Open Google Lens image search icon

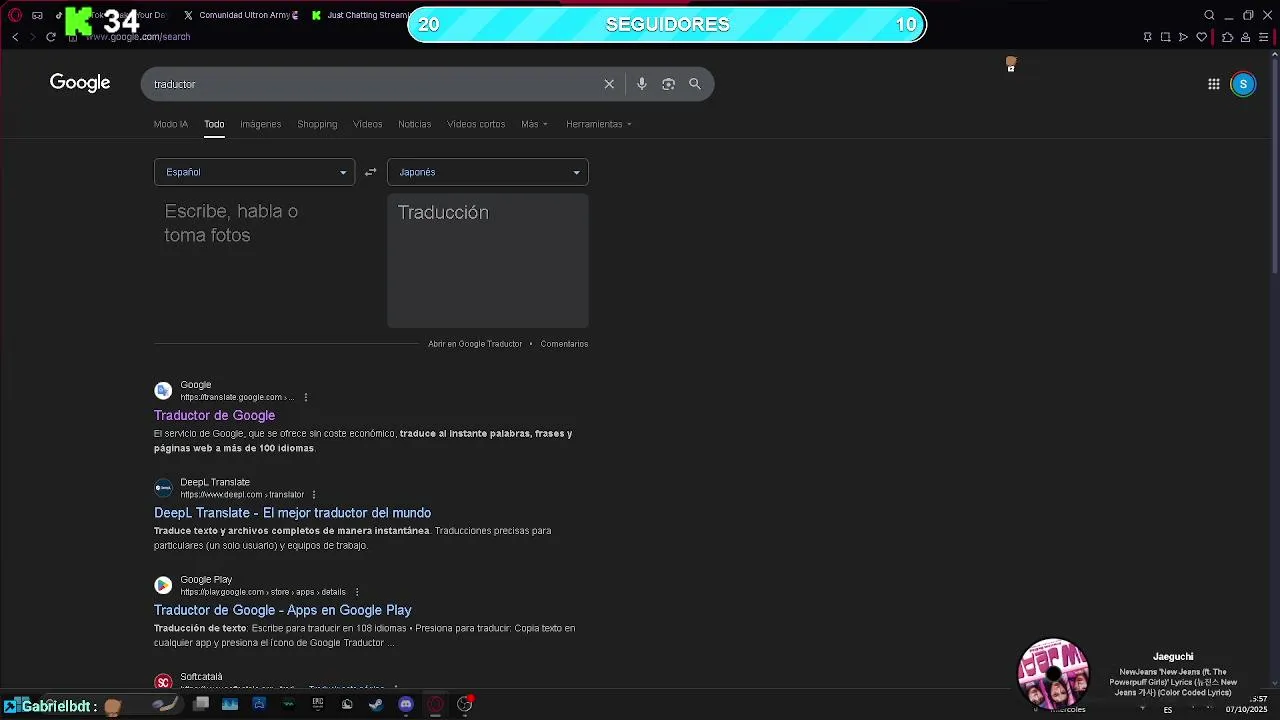click(668, 84)
